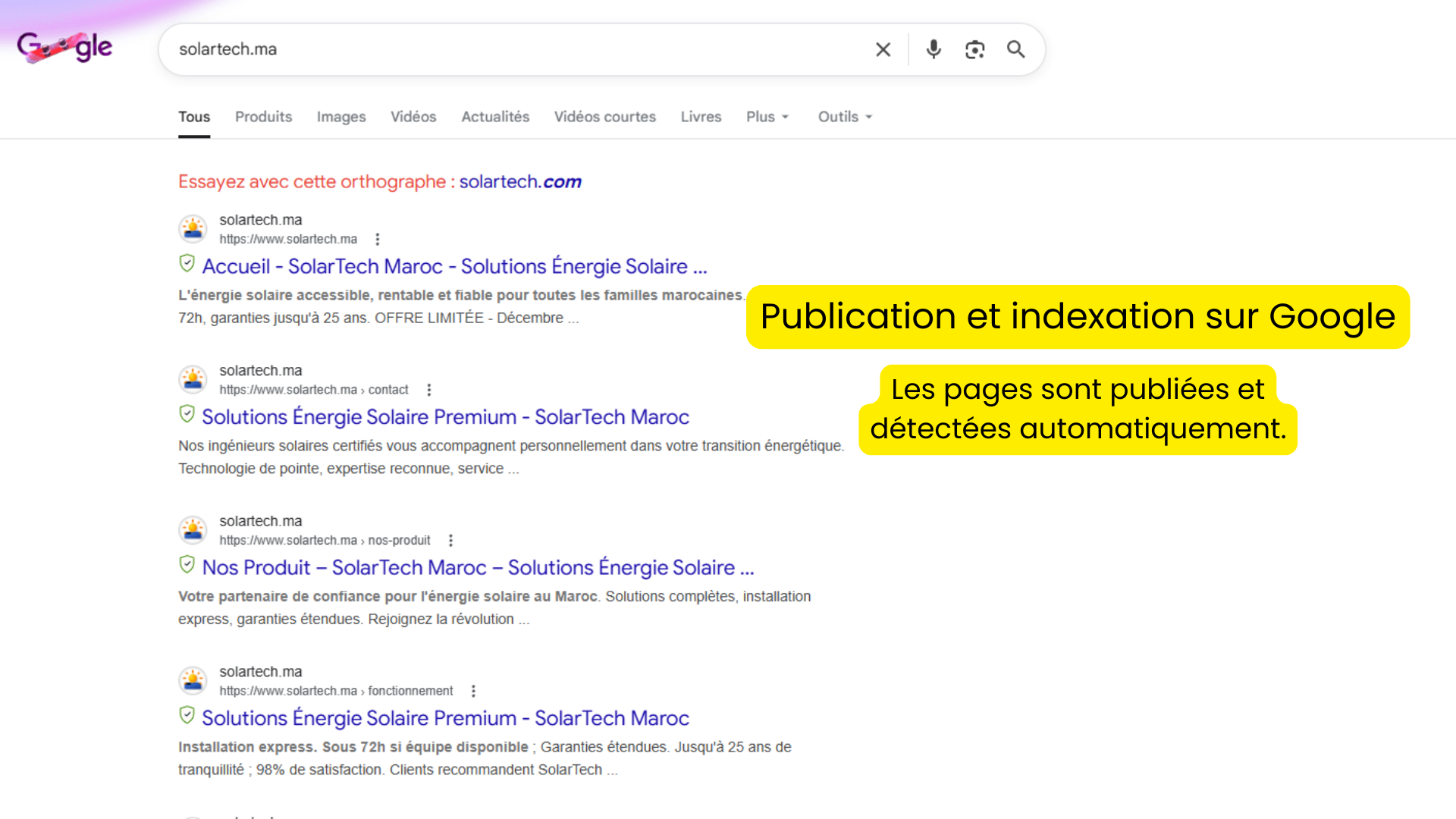The image size is (1456, 819).
Task: Open the Tous results tab
Action: tap(194, 117)
